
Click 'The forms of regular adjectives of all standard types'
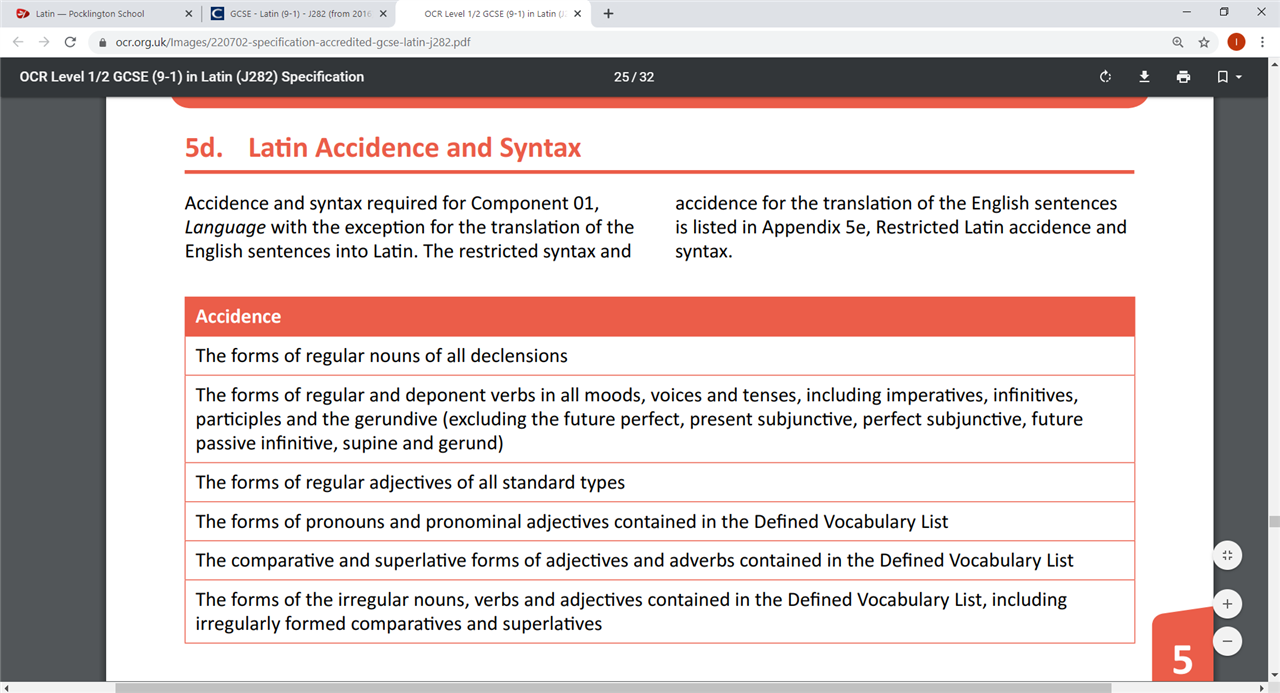click(660, 482)
